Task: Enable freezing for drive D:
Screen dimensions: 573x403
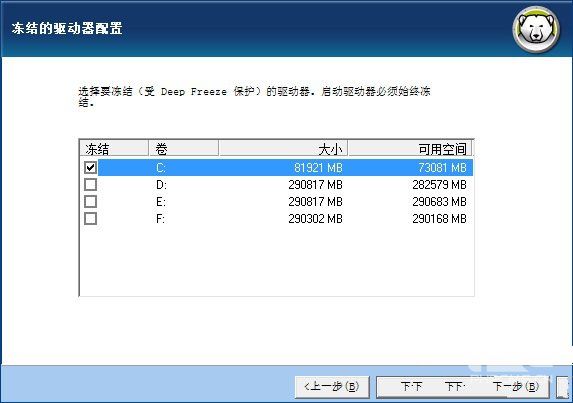Action: coord(90,185)
